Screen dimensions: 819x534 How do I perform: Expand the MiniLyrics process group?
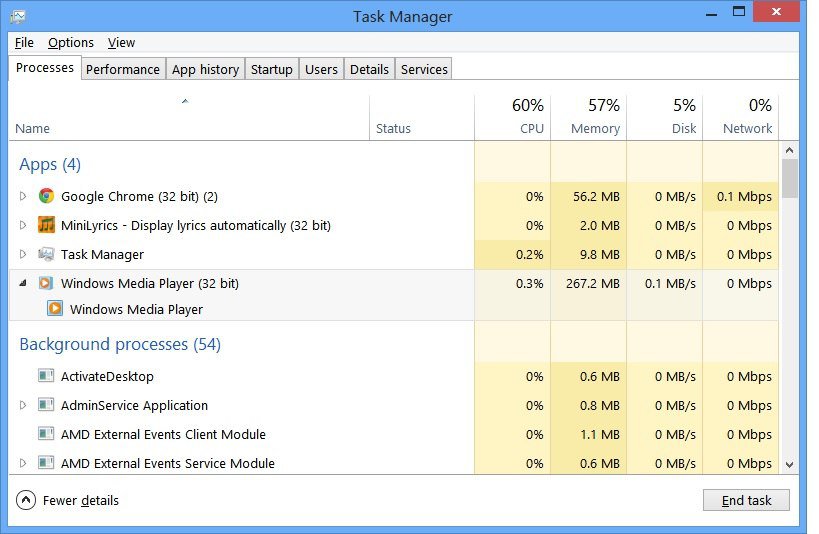pos(23,225)
